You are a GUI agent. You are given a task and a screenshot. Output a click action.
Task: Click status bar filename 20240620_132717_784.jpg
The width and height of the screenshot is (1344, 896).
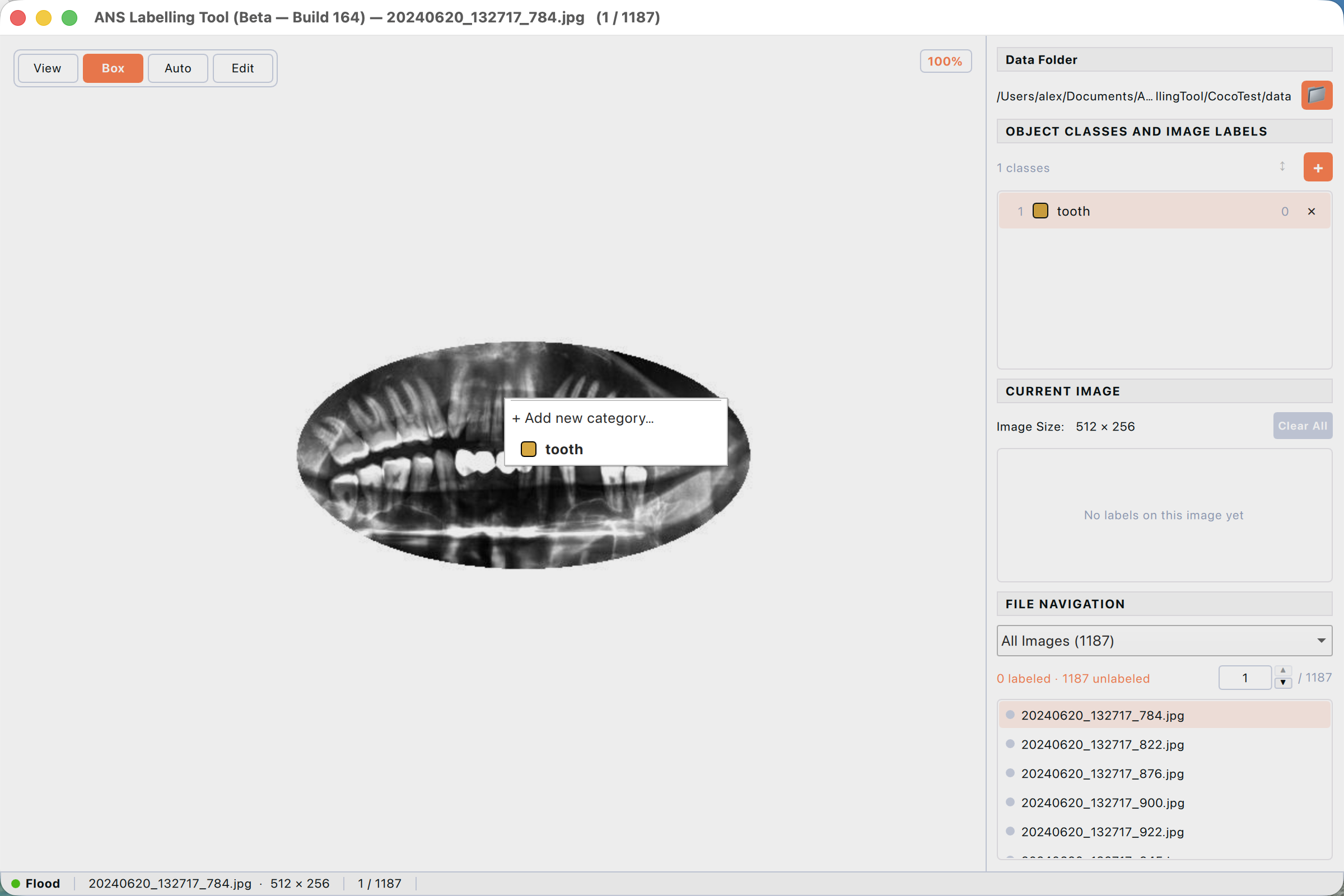click(170, 884)
